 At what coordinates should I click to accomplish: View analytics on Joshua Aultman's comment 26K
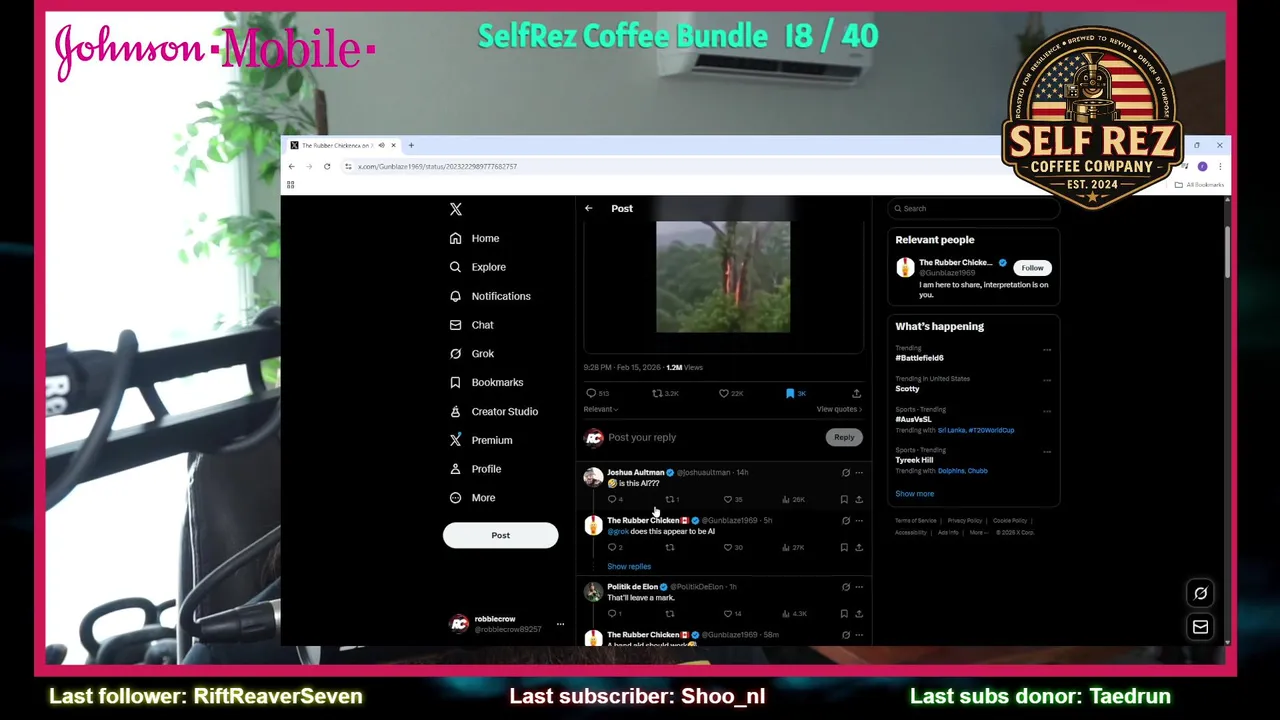pyautogui.click(x=794, y=499)
